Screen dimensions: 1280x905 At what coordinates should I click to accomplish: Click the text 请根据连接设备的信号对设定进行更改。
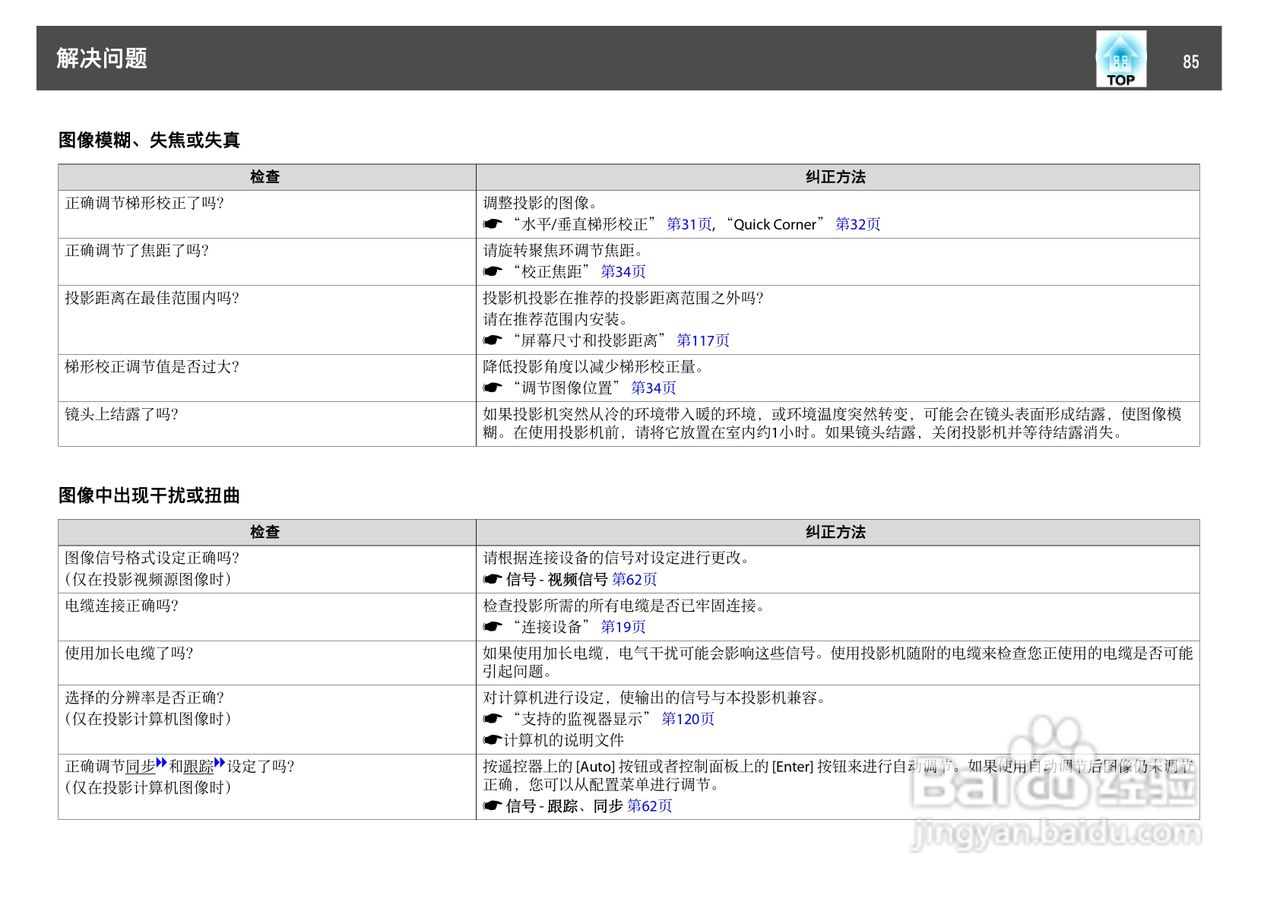pyautogui.click(x=616, y=558)
